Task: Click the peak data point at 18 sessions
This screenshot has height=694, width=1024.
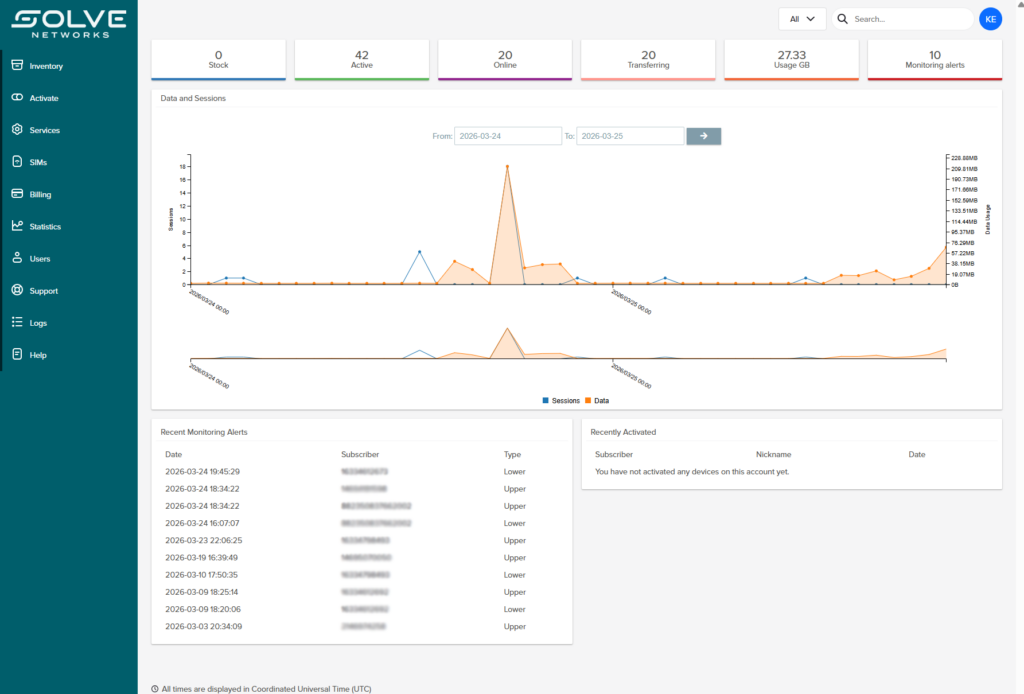Action: [x=507, y=166]
